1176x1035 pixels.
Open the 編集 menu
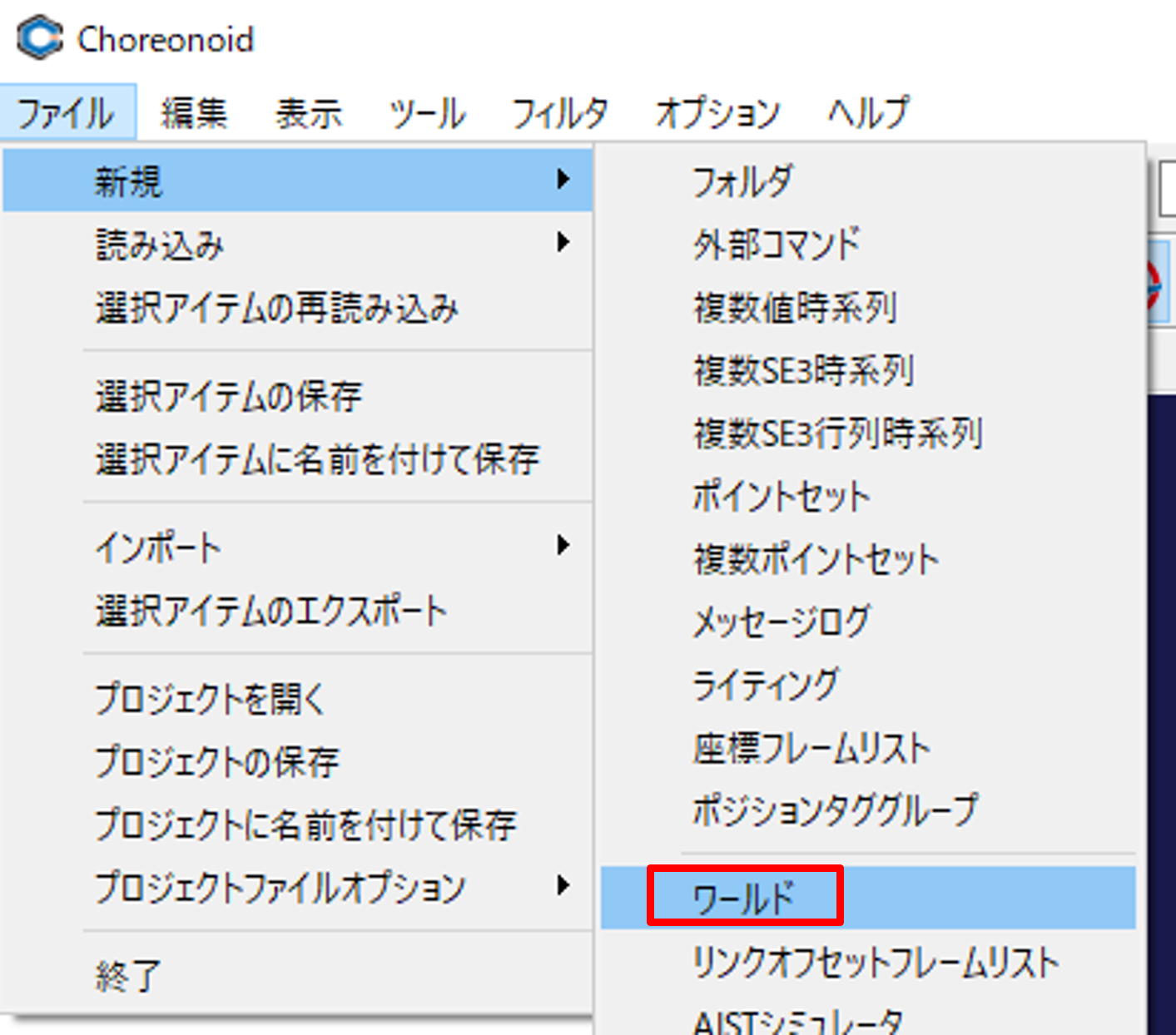193,112
